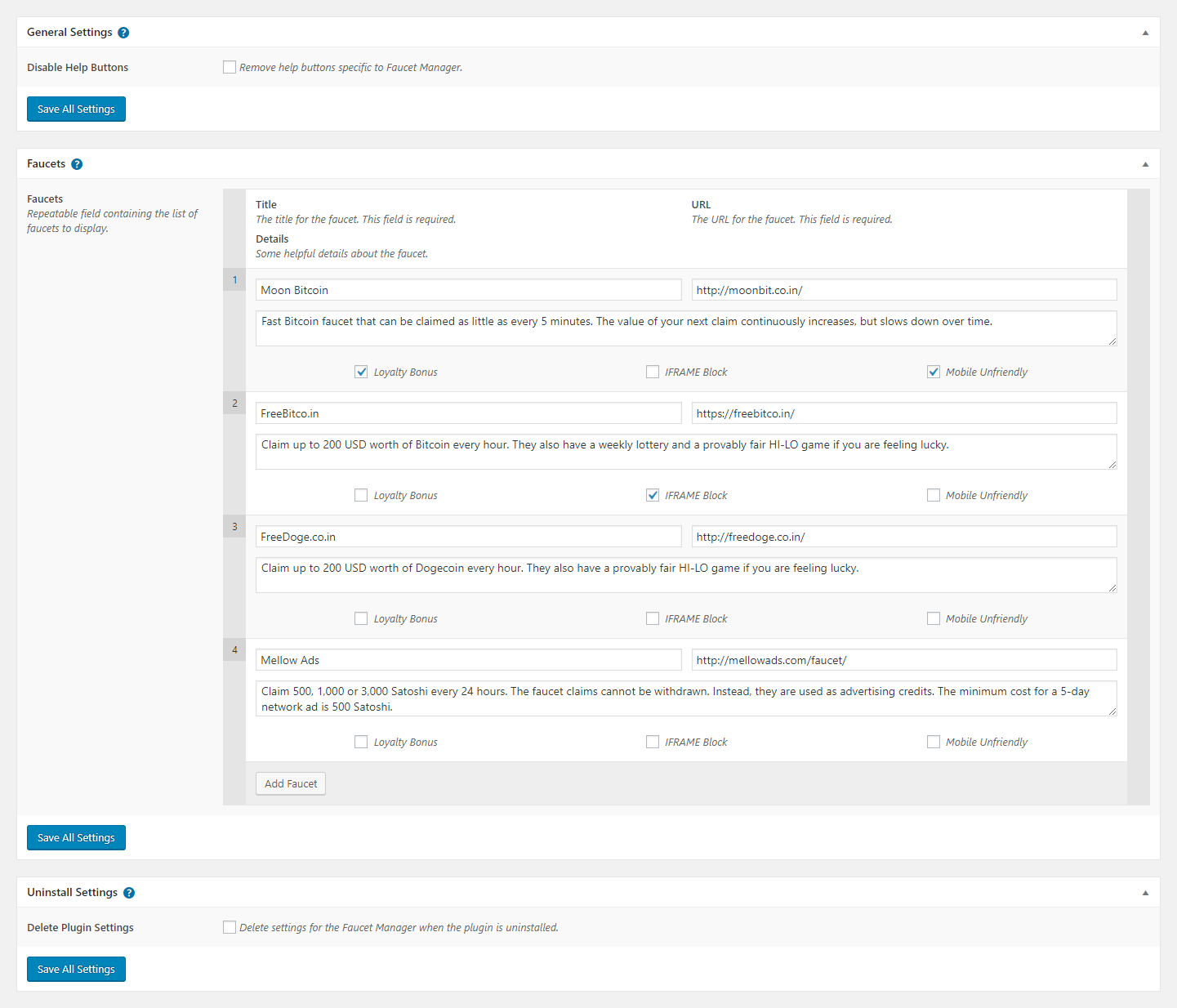
Task: Uncheck IFRAME Block for FreeBitco.in
Action: pyautogui.click(x=653, y=495)
